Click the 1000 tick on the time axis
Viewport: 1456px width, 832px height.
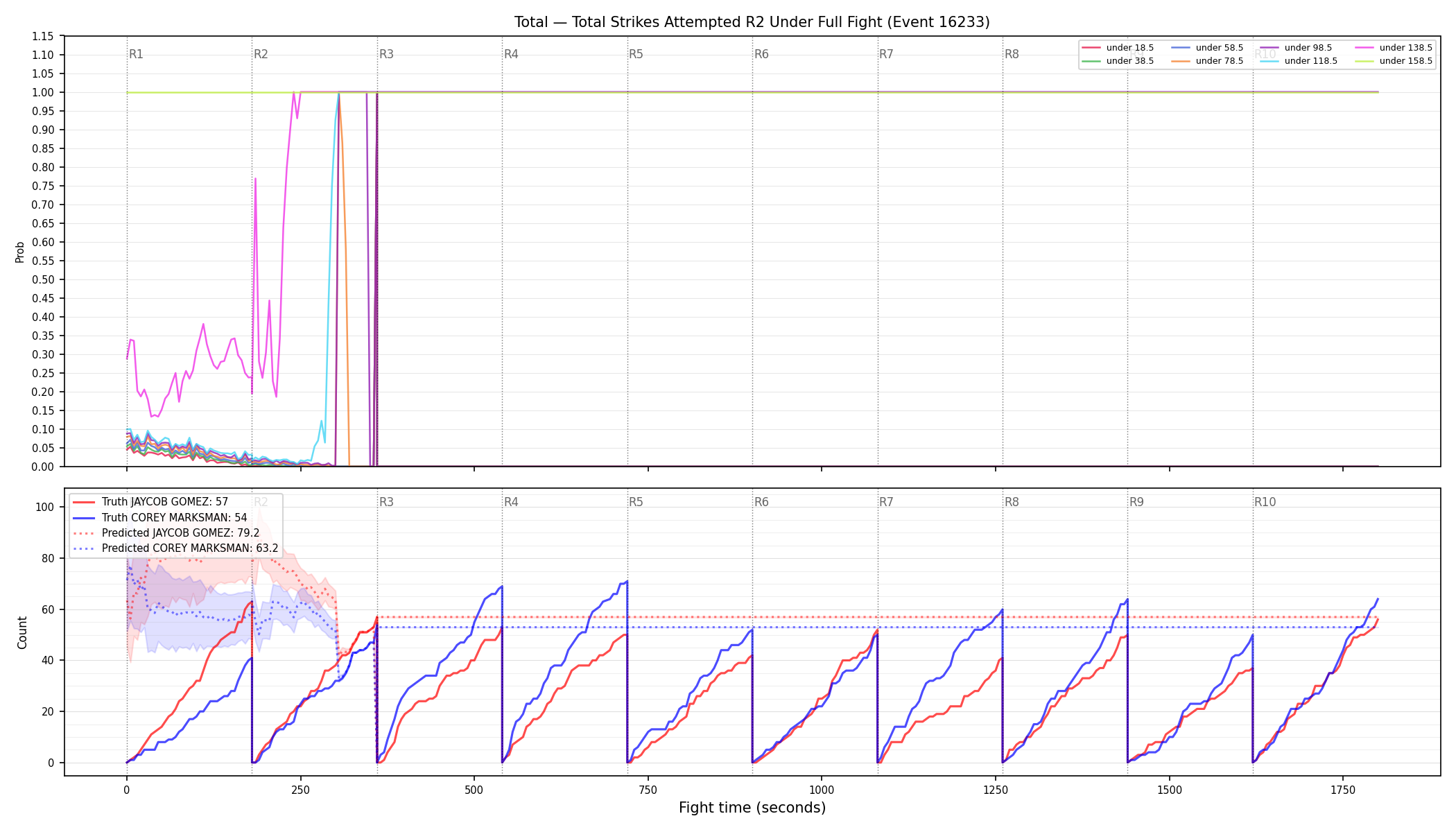(822, 790)
